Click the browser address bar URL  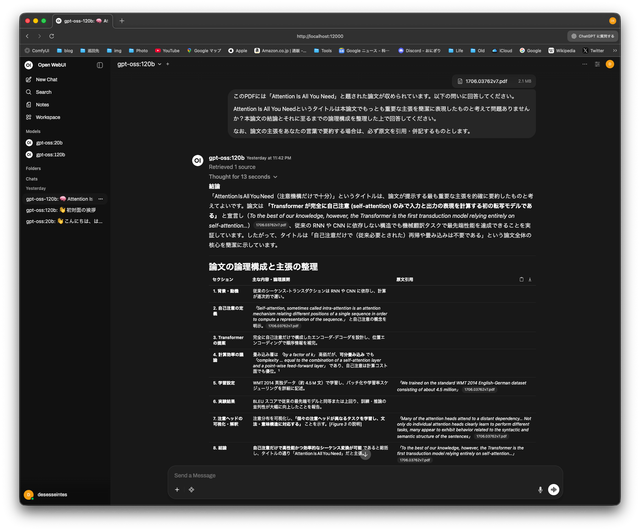pyautogui.click(x=320, y=36)
